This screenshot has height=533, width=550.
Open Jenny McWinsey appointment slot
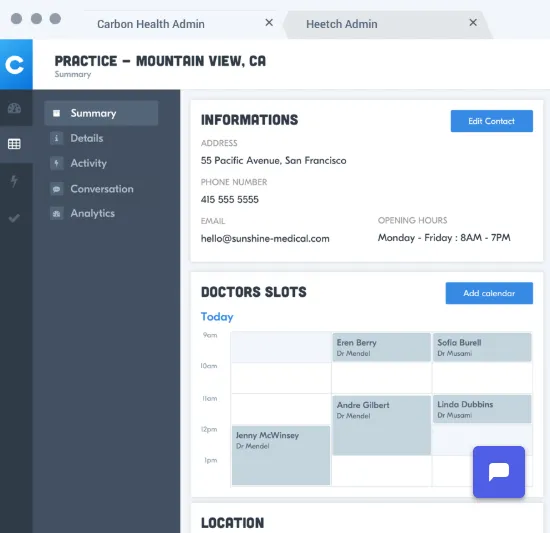point(281,455)
